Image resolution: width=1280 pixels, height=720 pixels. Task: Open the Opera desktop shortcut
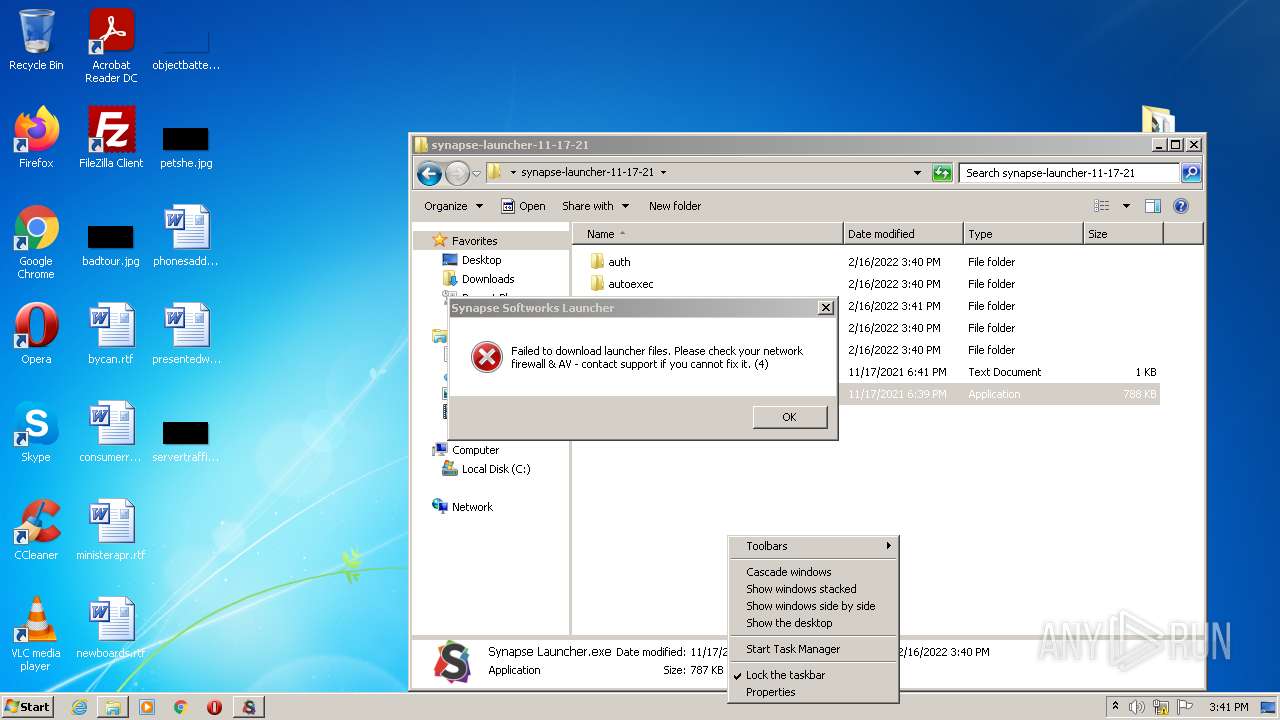tap(36, 334)
